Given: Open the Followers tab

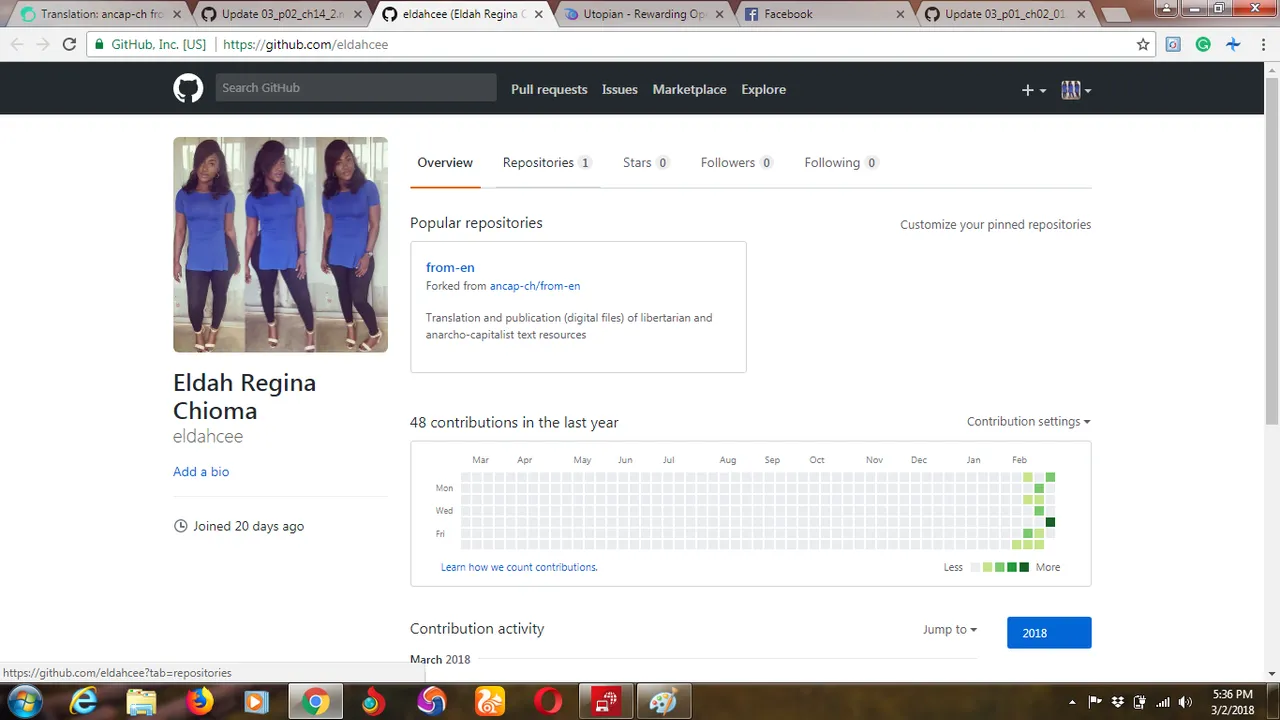Looking at the screenshot, I should (x=737, y=162).
